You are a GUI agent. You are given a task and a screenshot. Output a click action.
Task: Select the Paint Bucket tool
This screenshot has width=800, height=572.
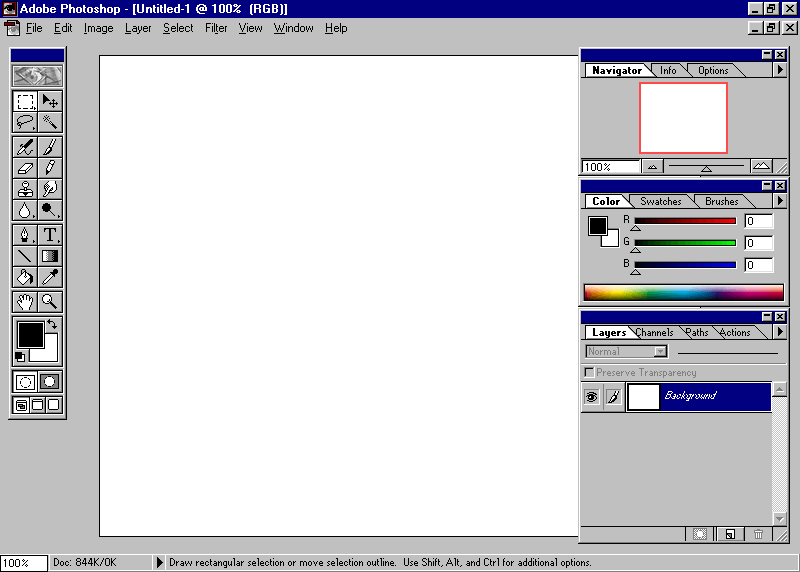[x=25, y=277]
